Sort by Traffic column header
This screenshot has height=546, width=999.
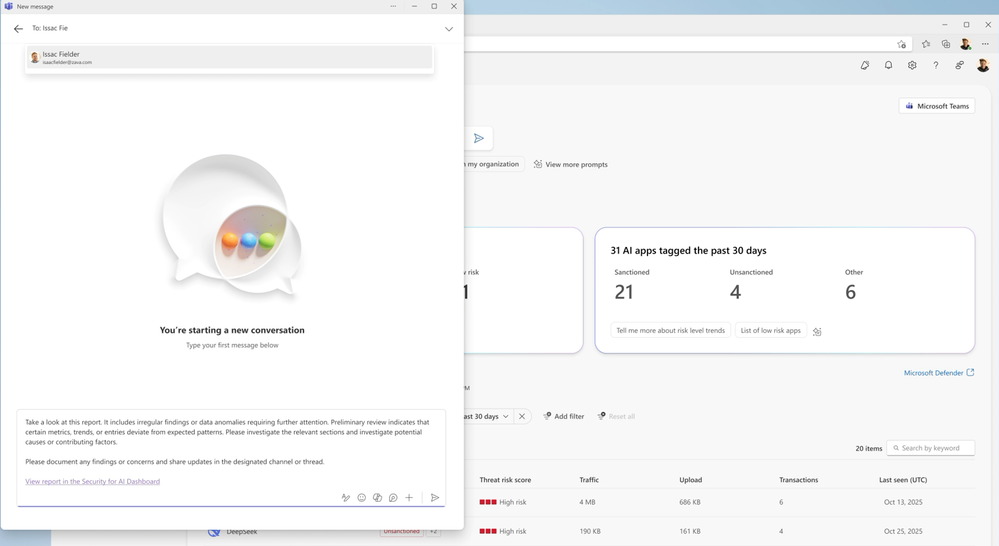coord(589,480)
